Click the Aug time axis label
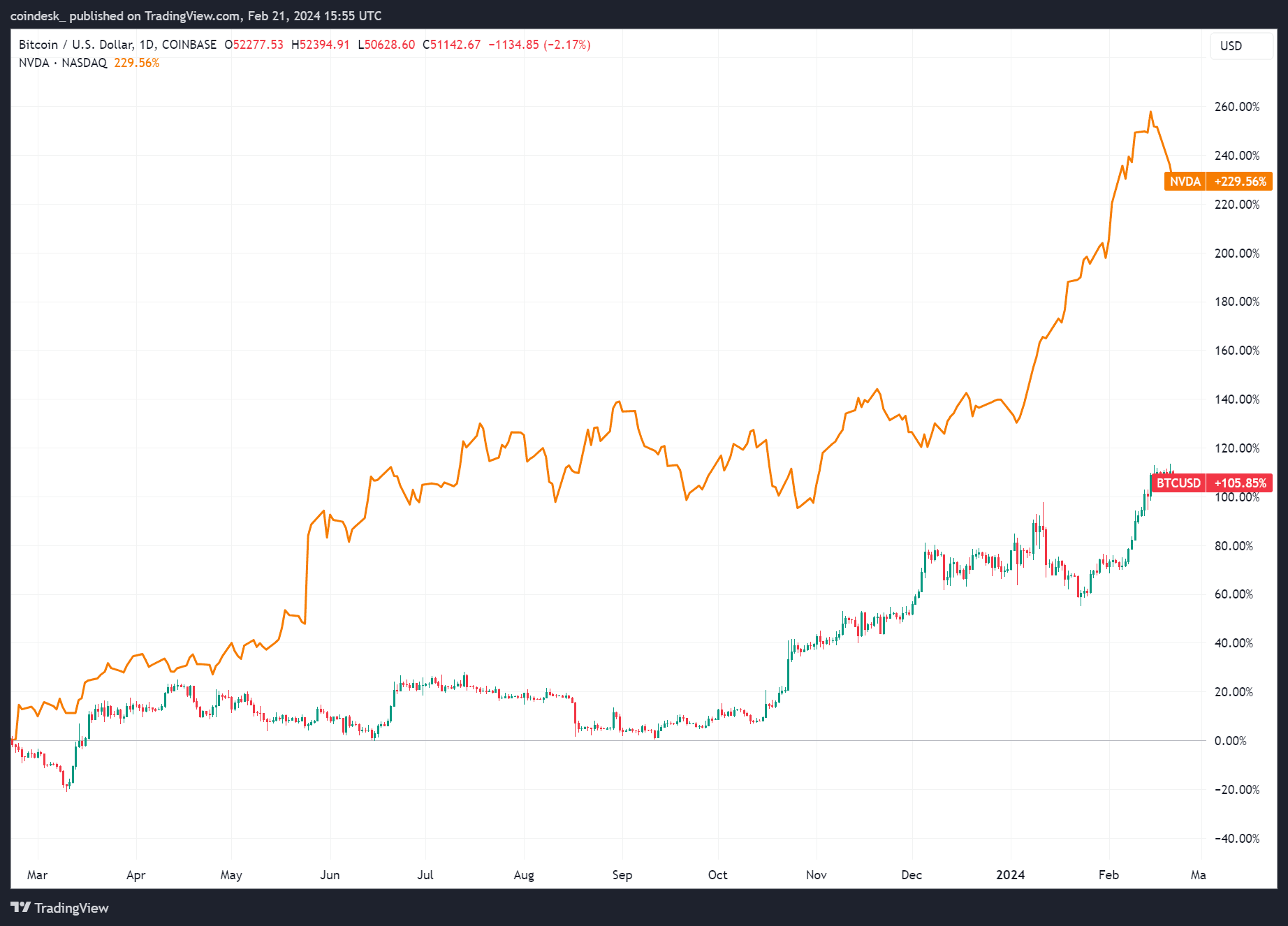Image resolution: width=1288 pixels, height=926 pixels. [524, 875]
